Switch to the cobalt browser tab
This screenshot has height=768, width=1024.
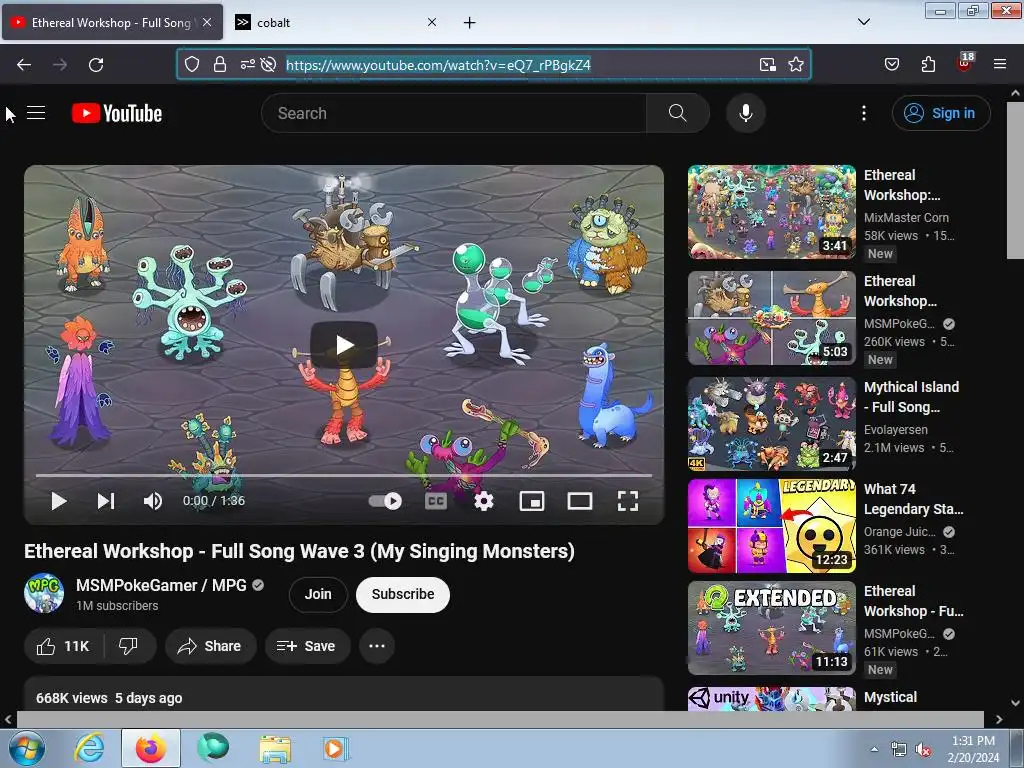[336, 22]
